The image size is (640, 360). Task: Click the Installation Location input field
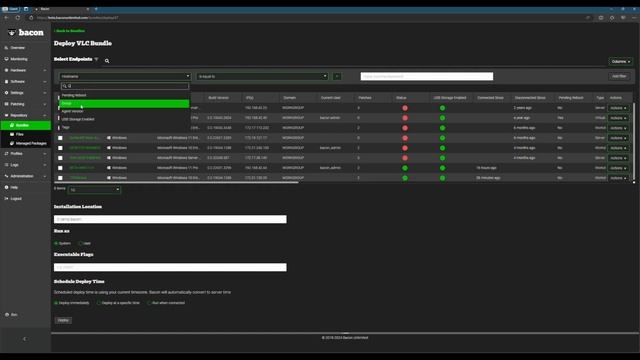click(x=170, y=219)
